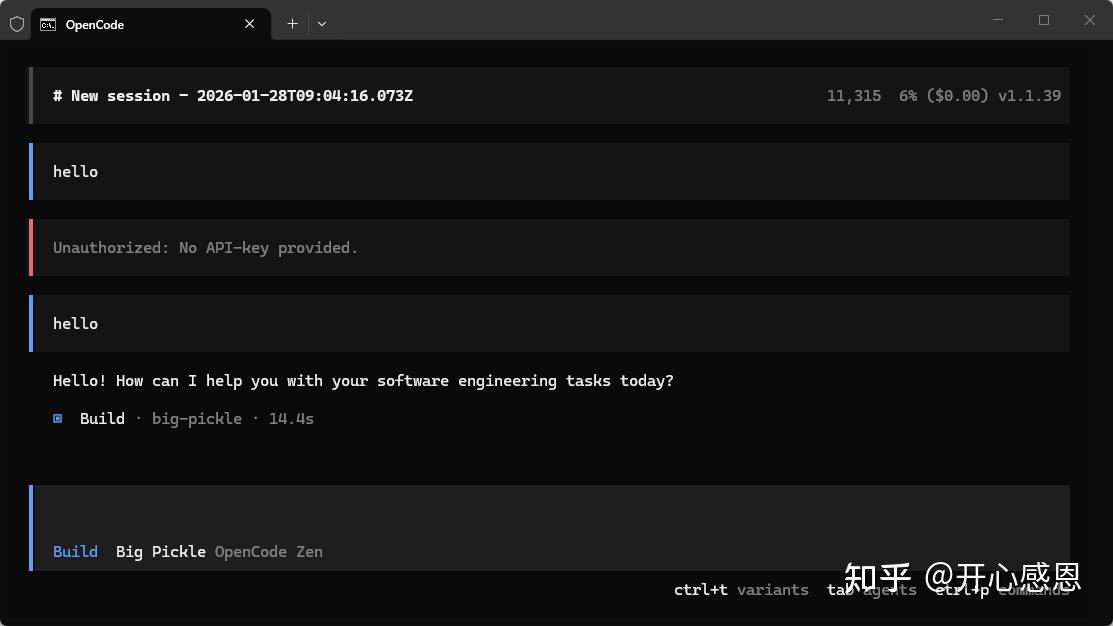Click the terminal icon on the OpenCode tab

tap(46, 24)
